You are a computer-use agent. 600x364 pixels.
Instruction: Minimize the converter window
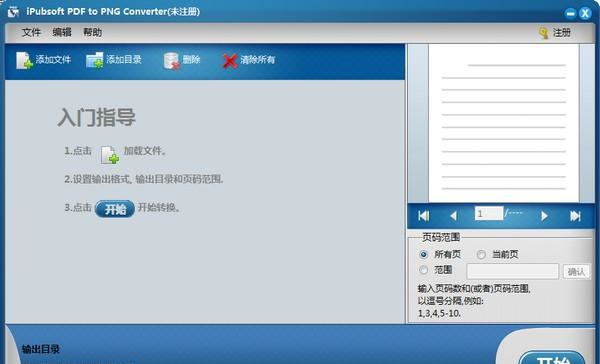(x=570, y=13)
